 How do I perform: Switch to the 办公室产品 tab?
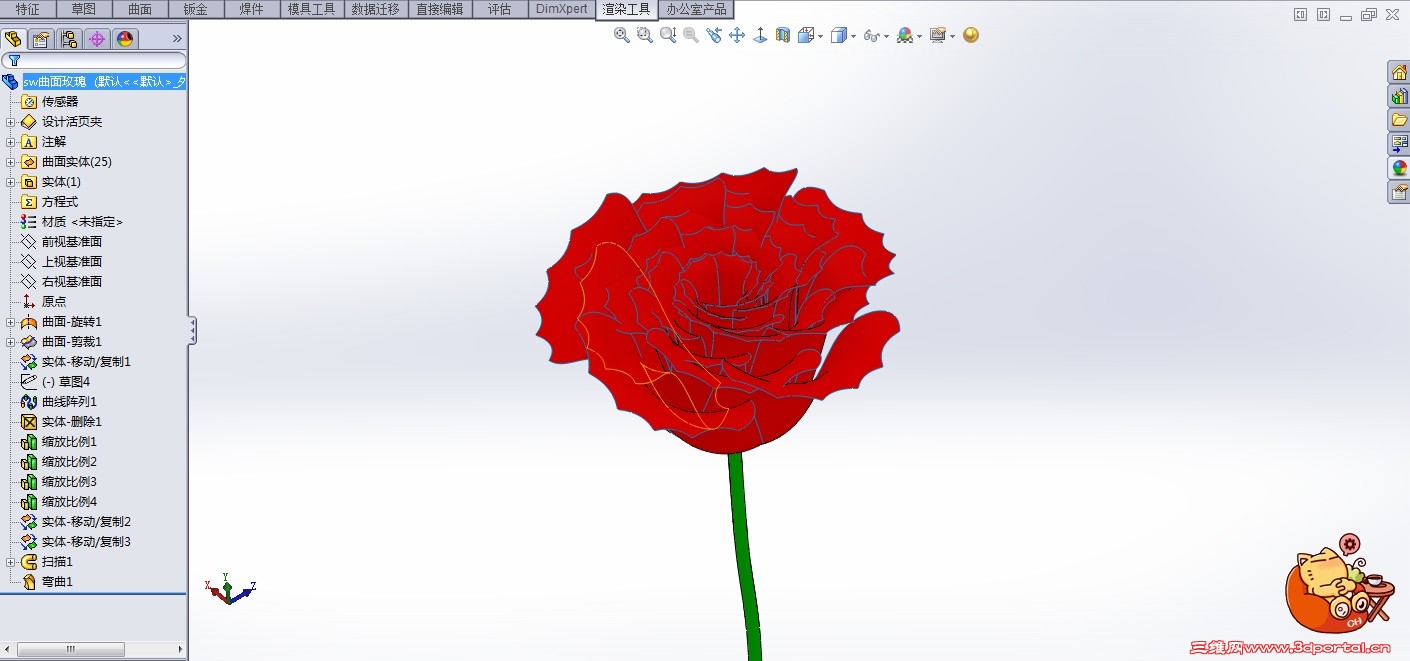(696, 9)
